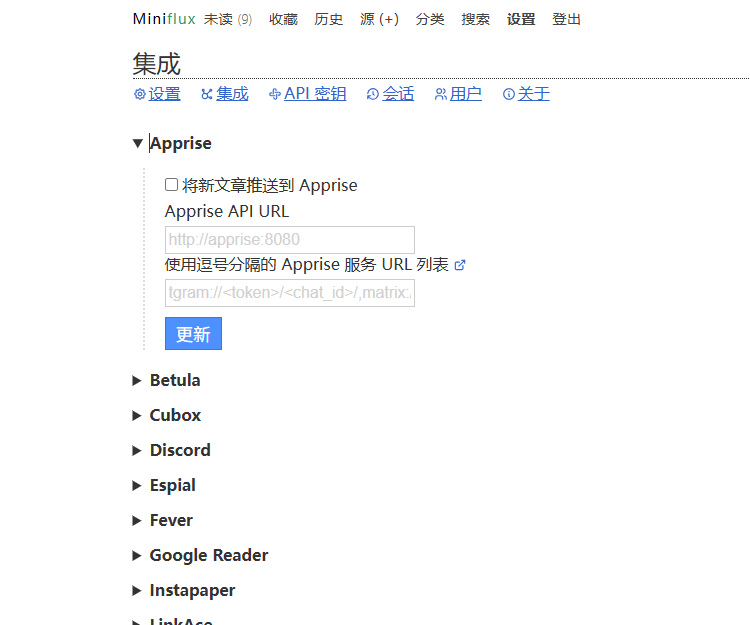Go to 收藏 in the top navigation
750x625 pixels.
pyautogui.click(x=283, y=19)
